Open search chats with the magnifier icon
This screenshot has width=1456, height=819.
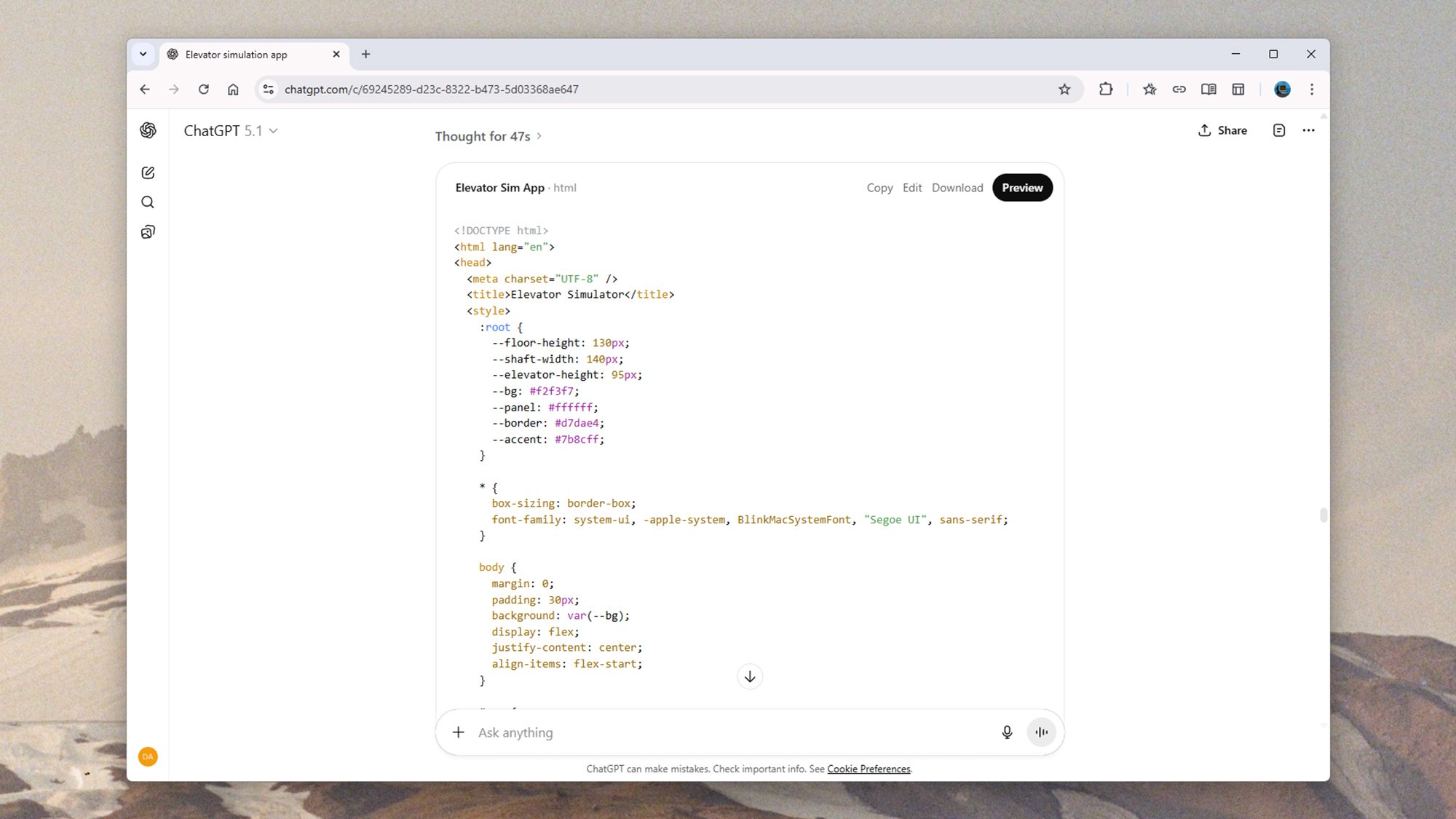click(x=148, y=202)
